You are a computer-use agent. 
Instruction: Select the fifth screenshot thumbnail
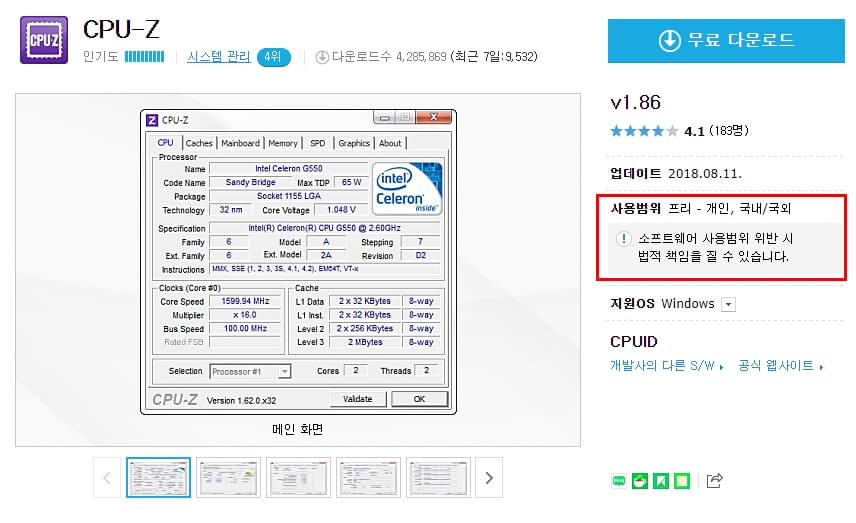[438, 478]
